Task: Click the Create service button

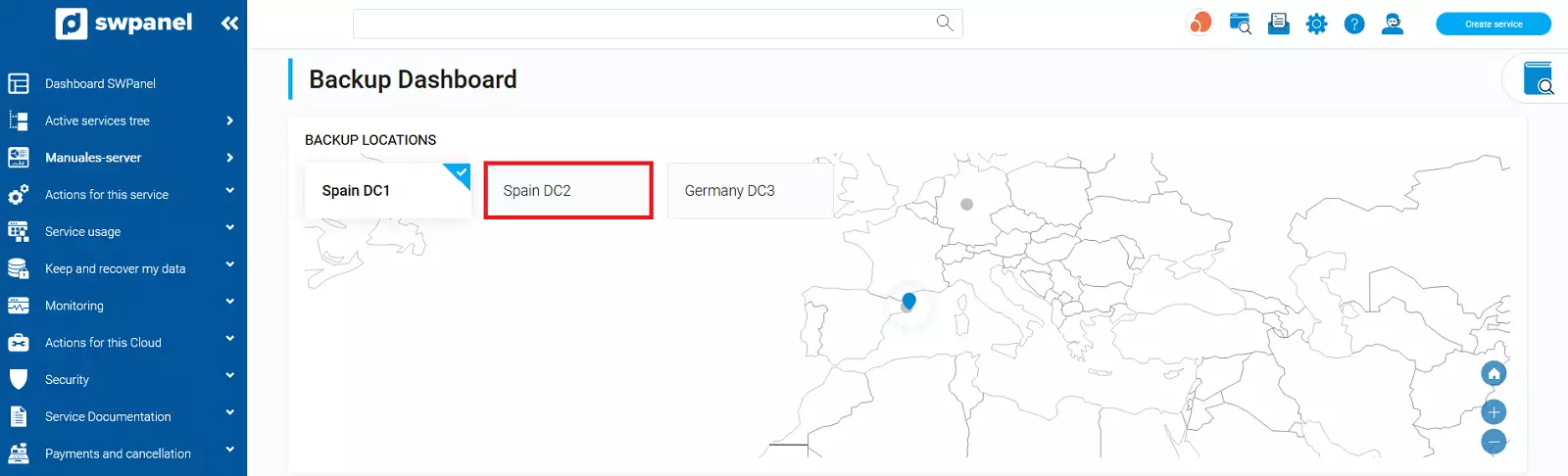Action: coord(1493,24)
